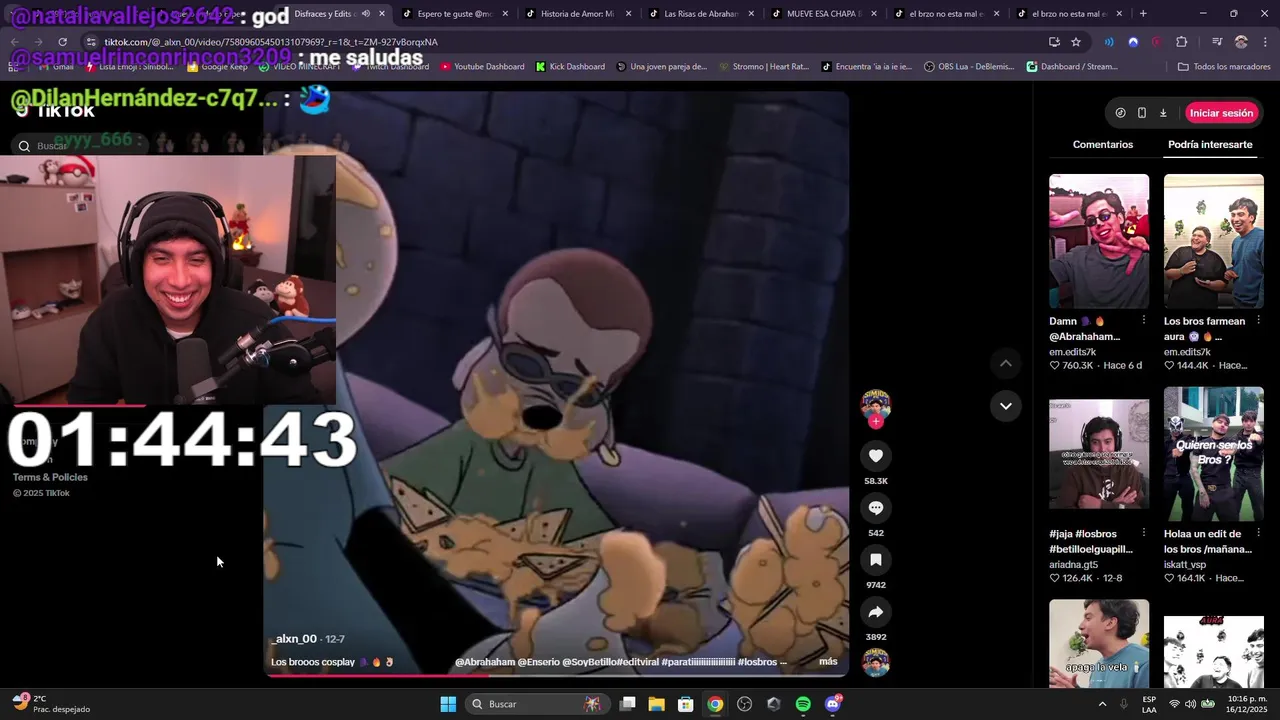Open Chrome extensions puzzle icon

click(1181, 42)
